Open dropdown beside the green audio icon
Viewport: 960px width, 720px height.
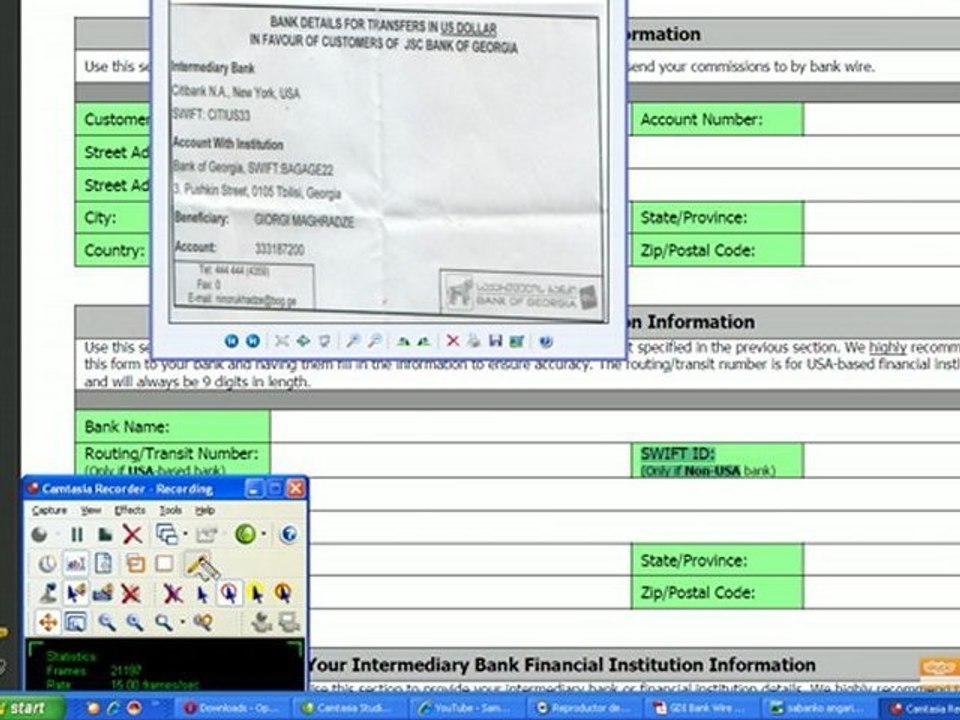(x=264, y=534)
